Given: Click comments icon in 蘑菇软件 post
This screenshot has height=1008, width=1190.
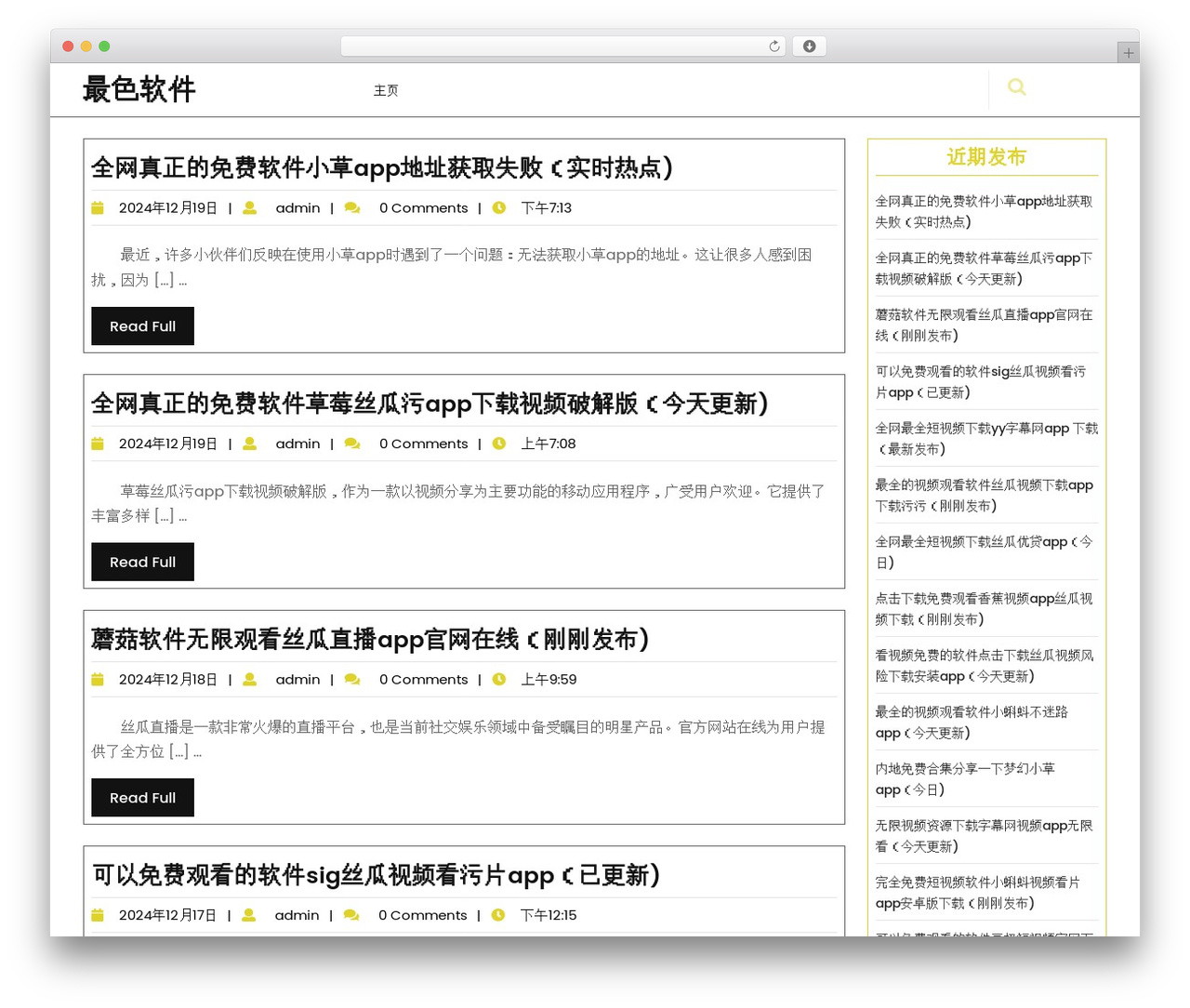Looking at the screenshot, I should (x=352, y=680).
